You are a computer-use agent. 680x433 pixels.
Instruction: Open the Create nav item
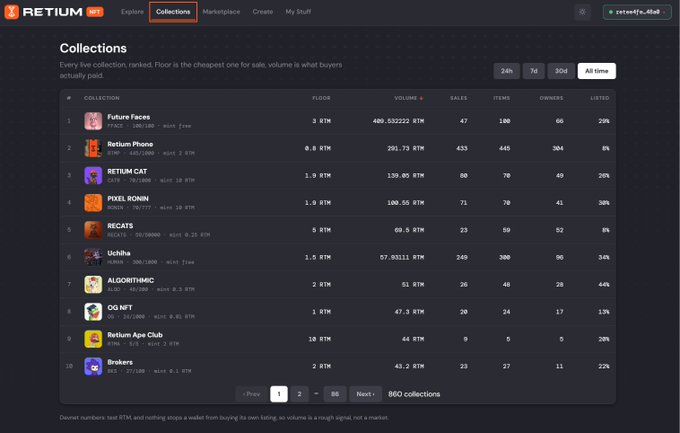point(263,12)
